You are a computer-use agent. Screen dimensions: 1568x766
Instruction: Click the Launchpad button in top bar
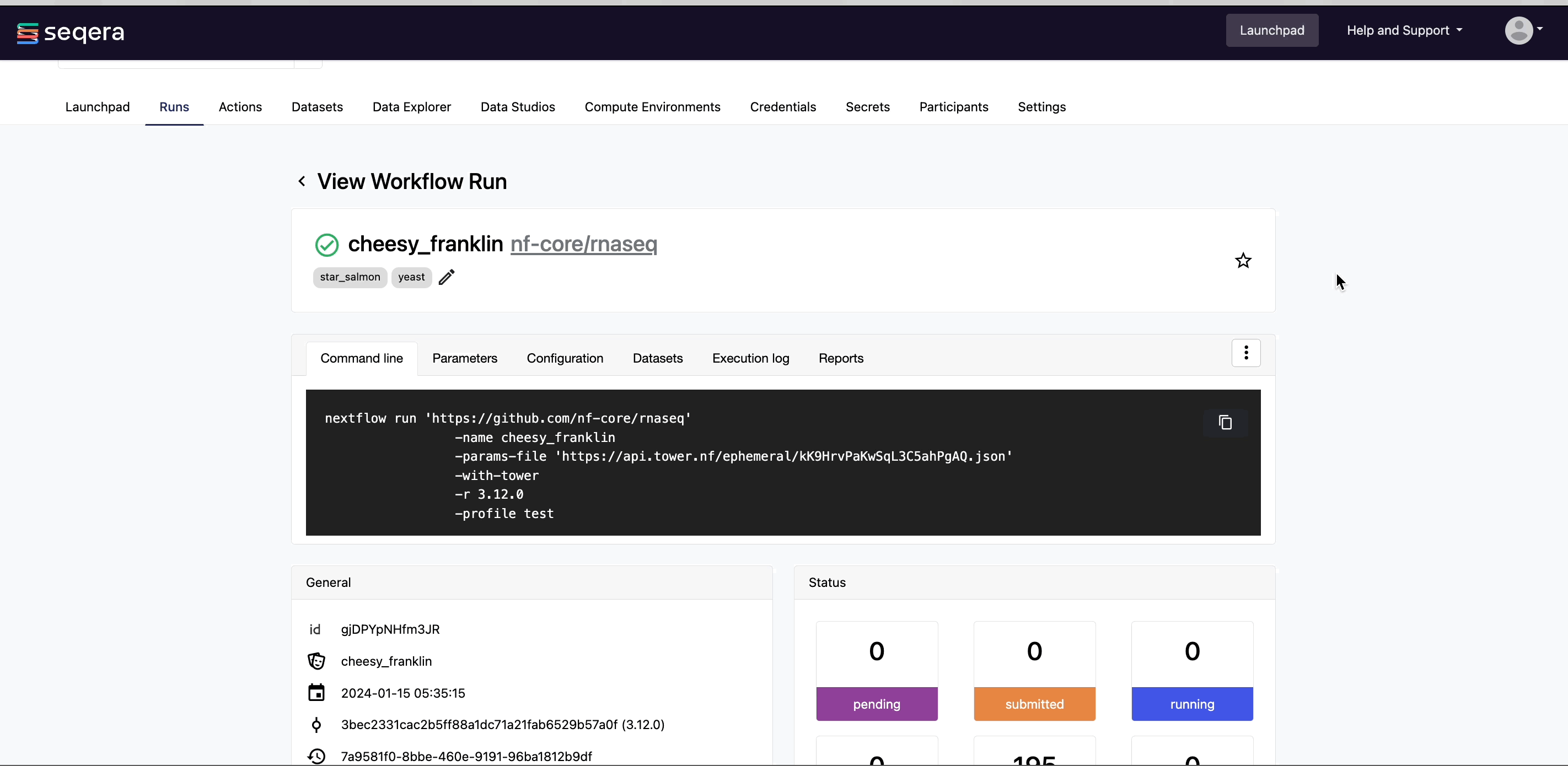click(x=1271, y=30)
